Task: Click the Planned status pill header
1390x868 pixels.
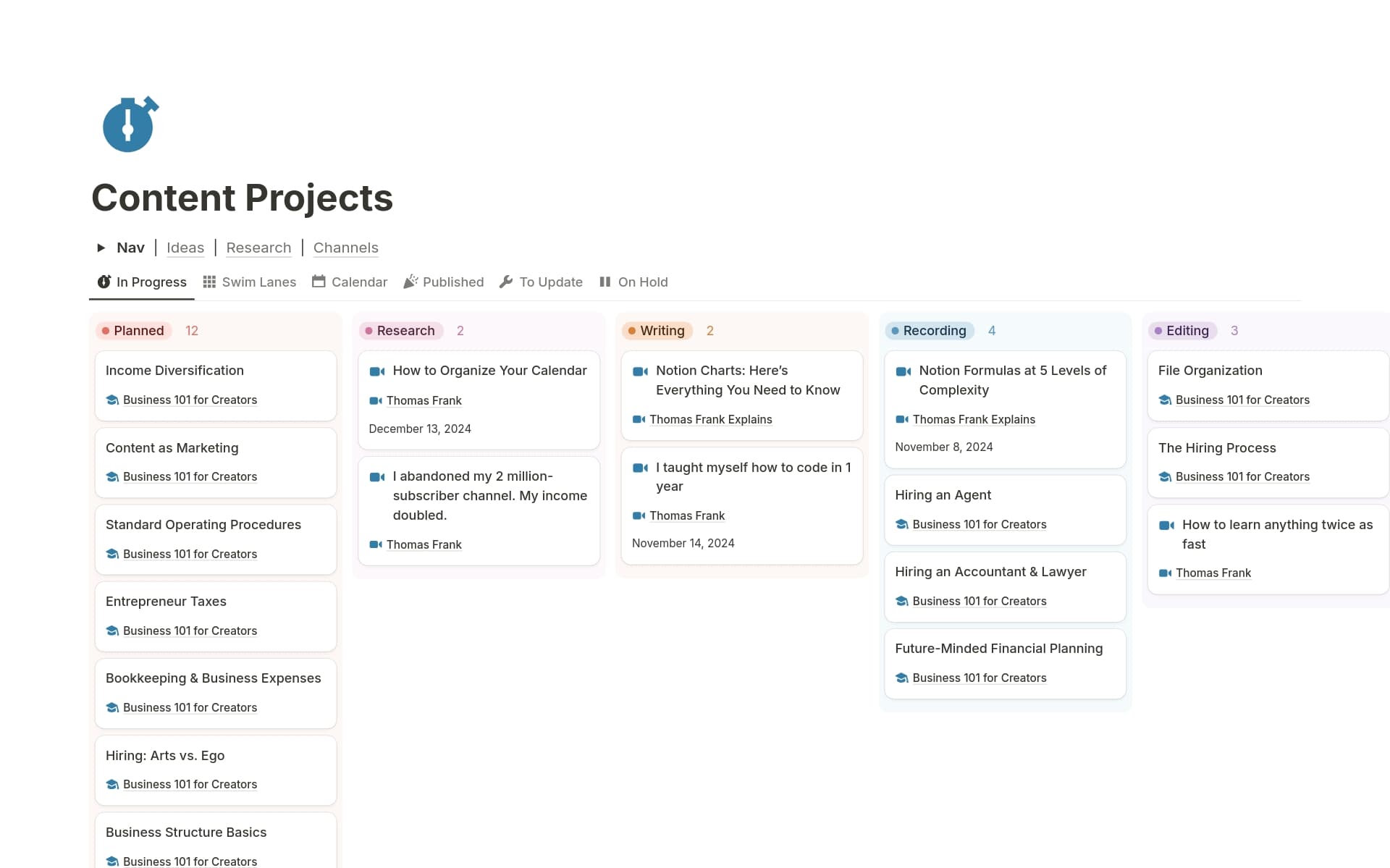Action: [133, 331]
